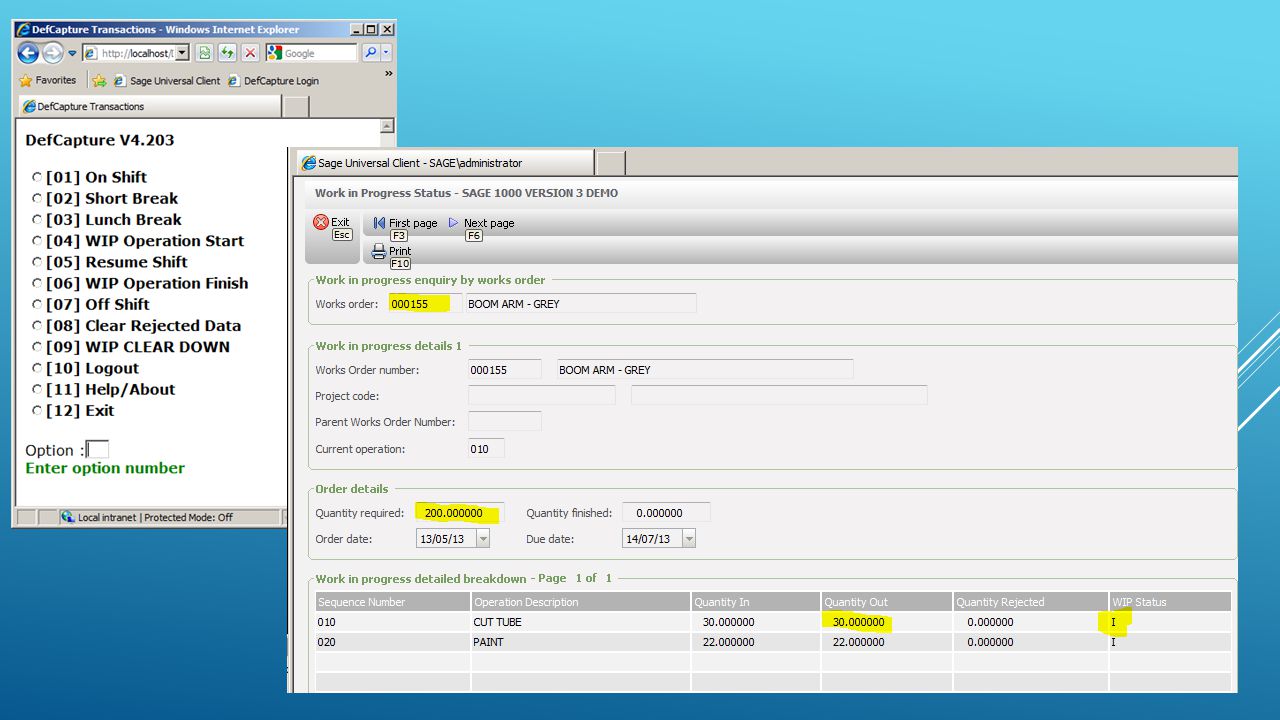1280x720 pixels.
Task: Choose [04] WIP Operation Start
Action: (37, 241)
